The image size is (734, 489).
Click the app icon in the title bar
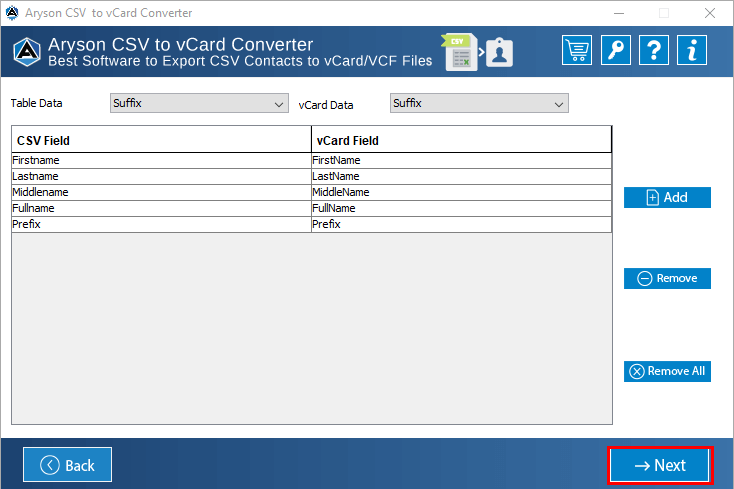[x=12, y=13]
